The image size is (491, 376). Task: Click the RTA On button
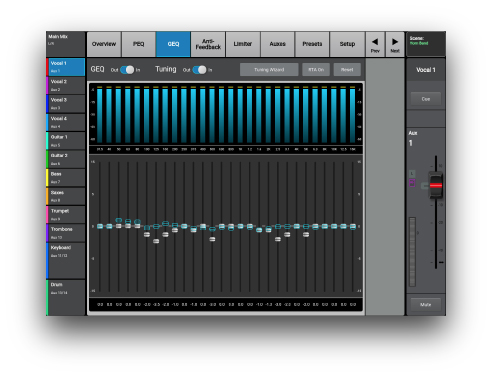[x=316, y=70]
